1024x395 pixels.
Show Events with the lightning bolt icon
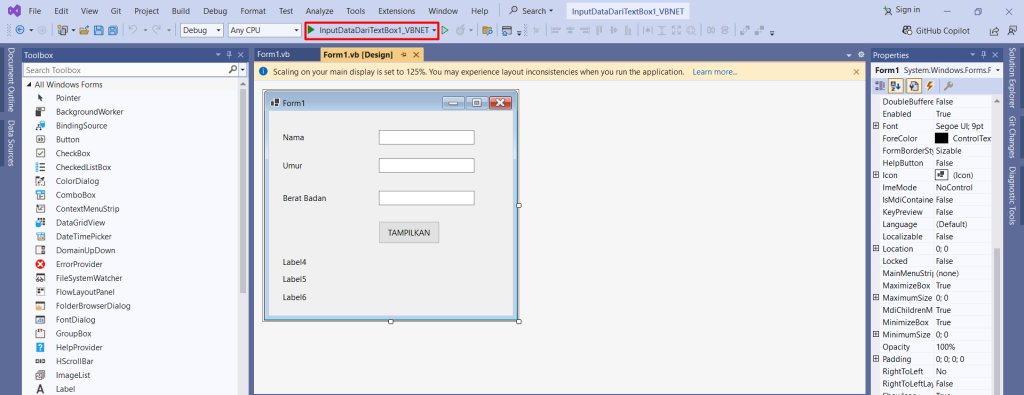tap(929, 86)
